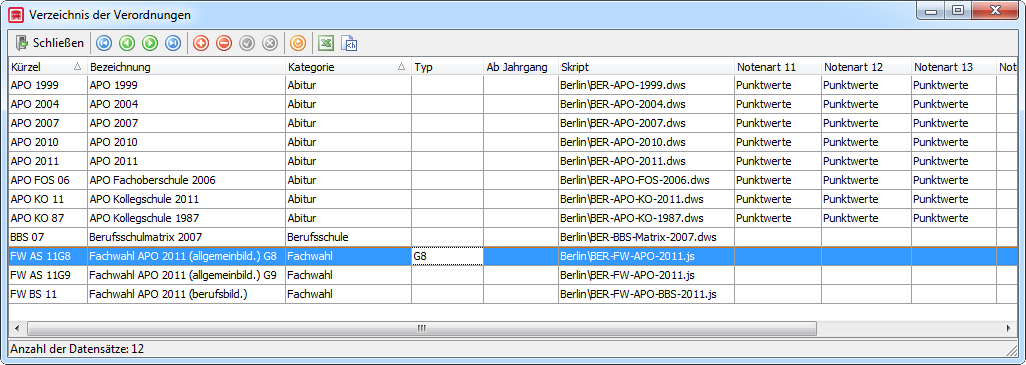1026x365 pixels.
Task: Jump to the last record
Action: coord(173,43)
